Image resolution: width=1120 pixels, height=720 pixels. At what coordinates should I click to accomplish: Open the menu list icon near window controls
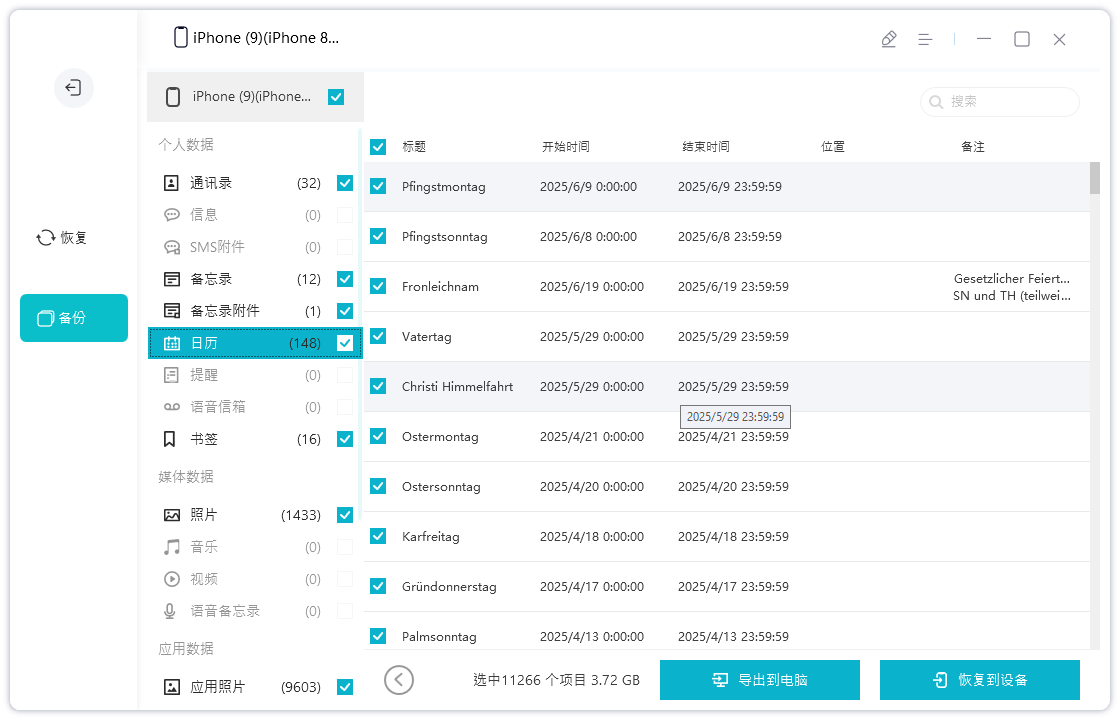[x=925, y=38]
